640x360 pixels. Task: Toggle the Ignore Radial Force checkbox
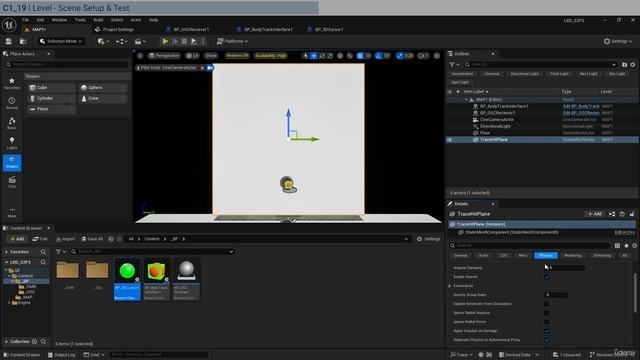click(x=547, y=322)
